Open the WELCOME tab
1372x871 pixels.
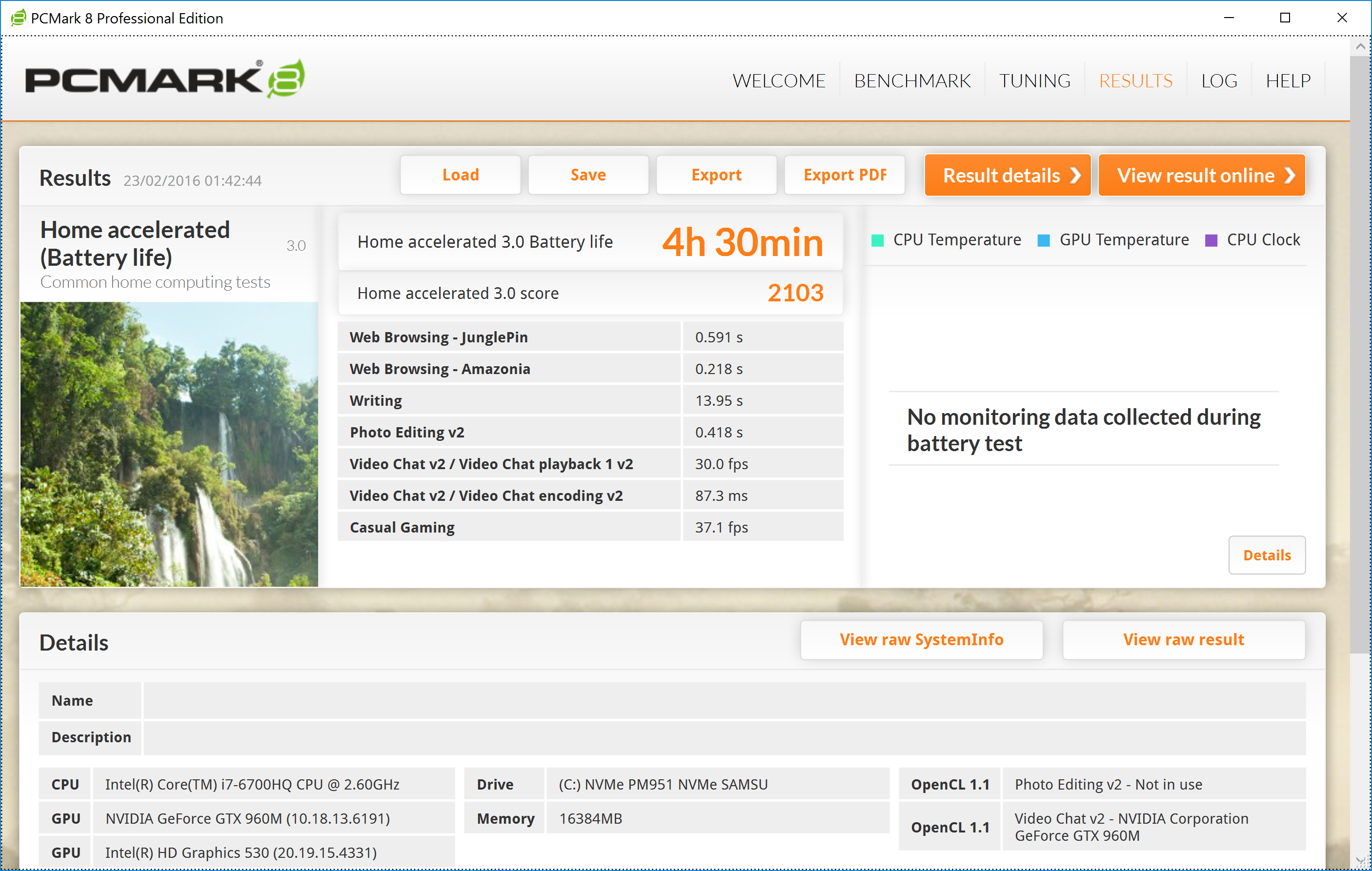778,81
